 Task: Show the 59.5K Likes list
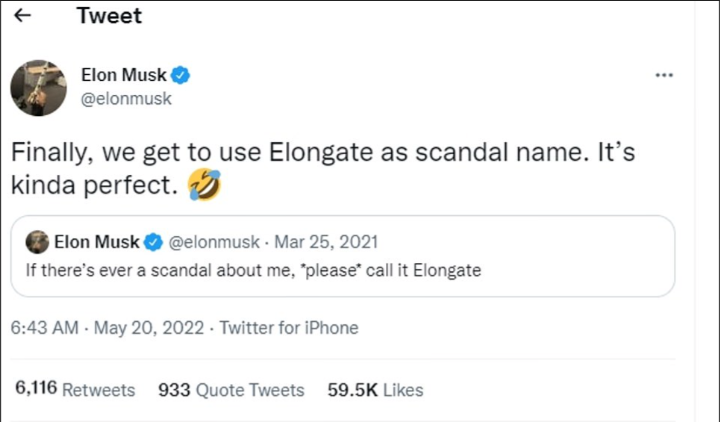pos(375,390)
